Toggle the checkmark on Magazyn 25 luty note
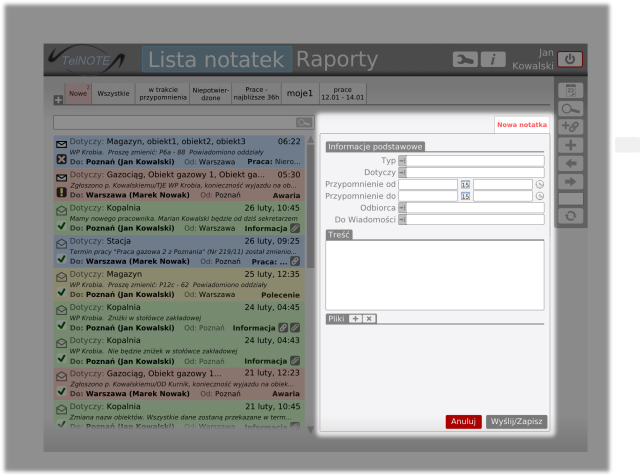 [62, 292]
